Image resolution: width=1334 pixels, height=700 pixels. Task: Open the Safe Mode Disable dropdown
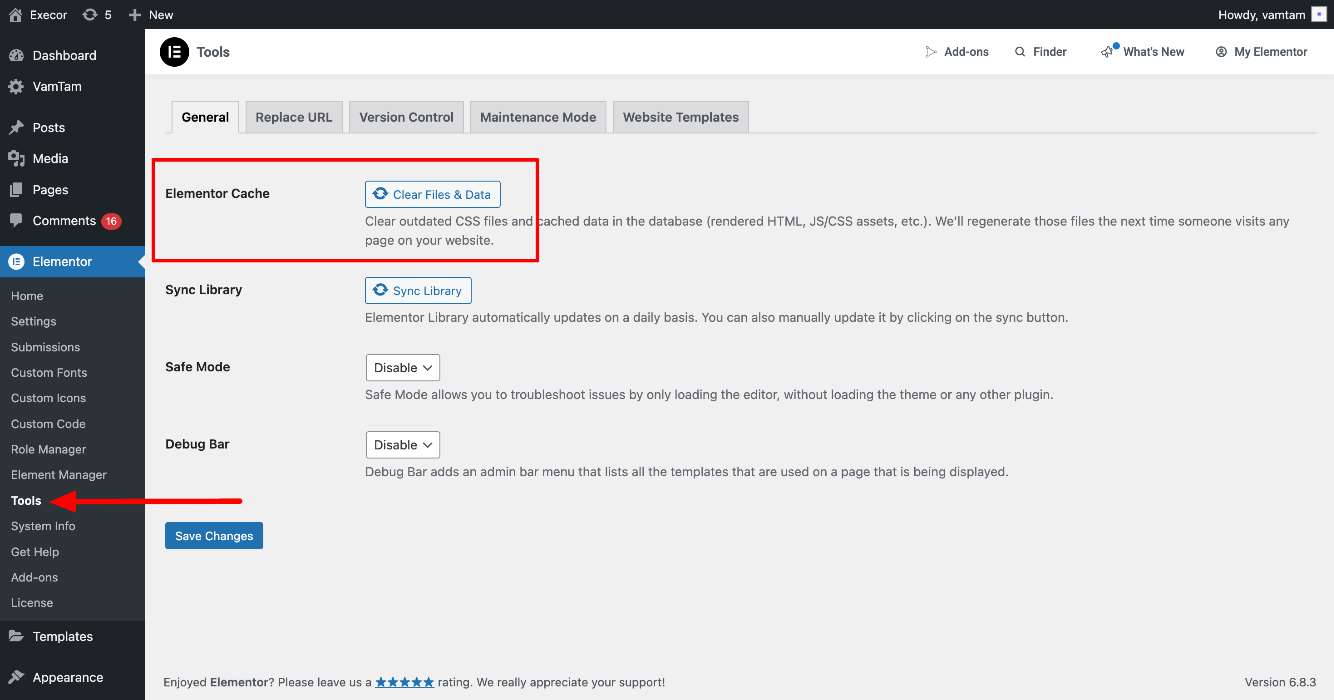(x=403, y=367)
